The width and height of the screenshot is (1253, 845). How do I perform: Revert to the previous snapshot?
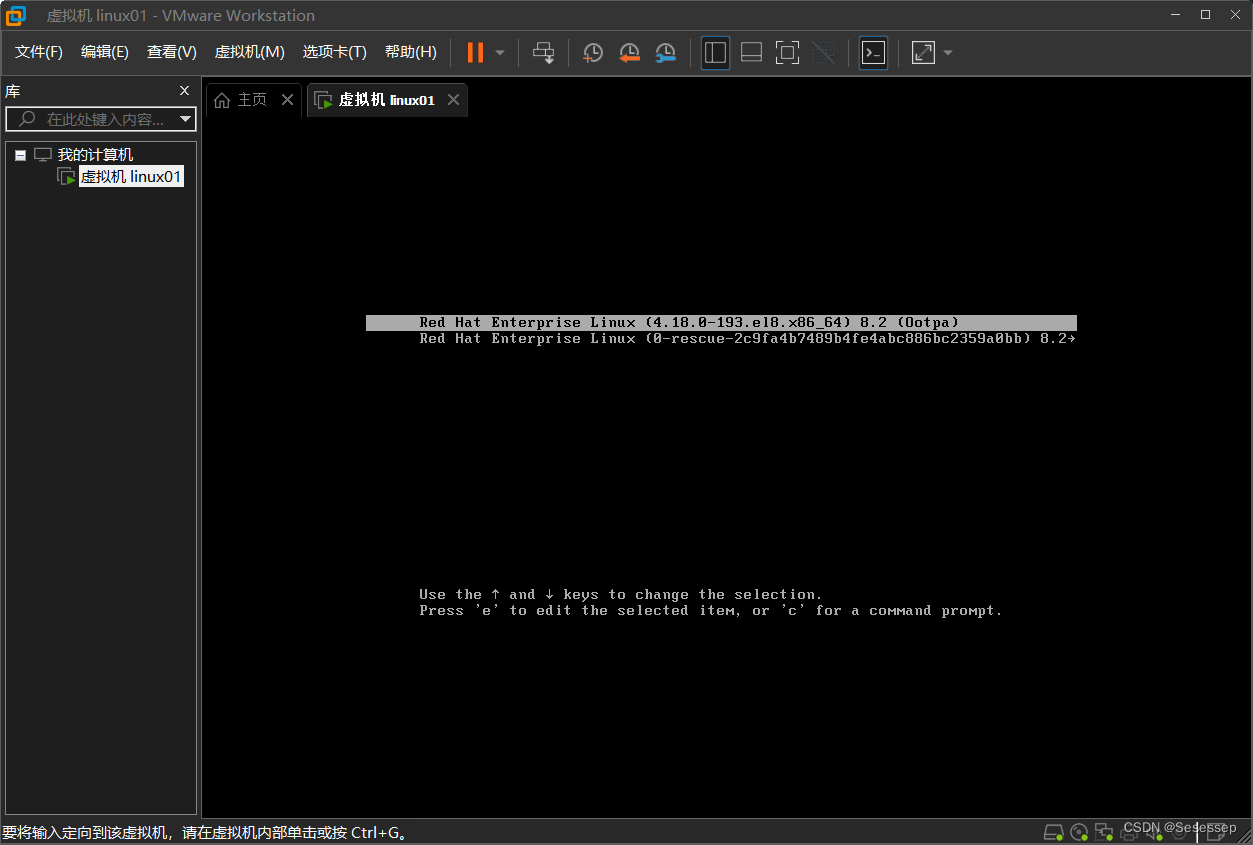629,53
